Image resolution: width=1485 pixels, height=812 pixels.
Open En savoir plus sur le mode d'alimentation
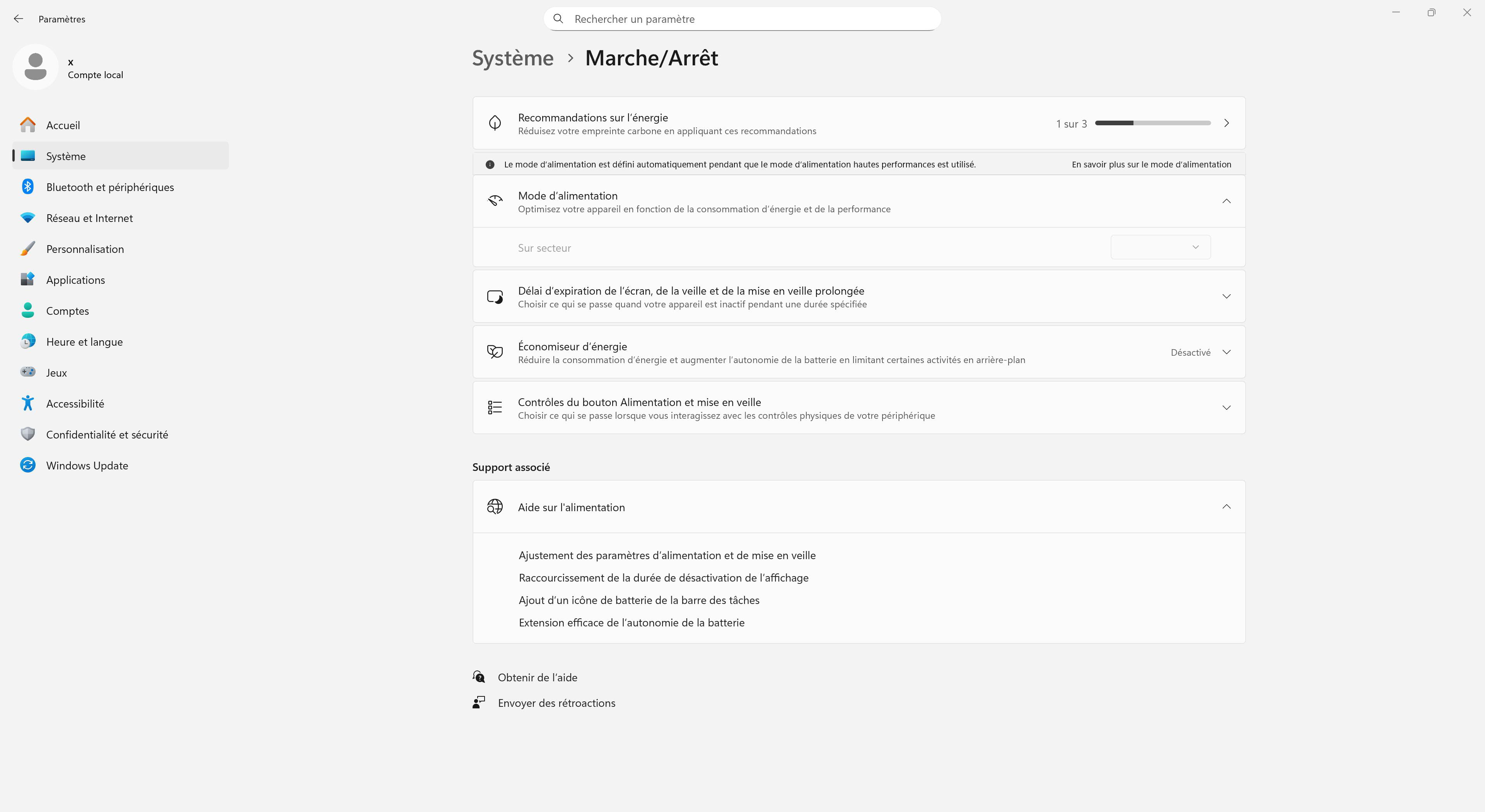pos(1151,164)
